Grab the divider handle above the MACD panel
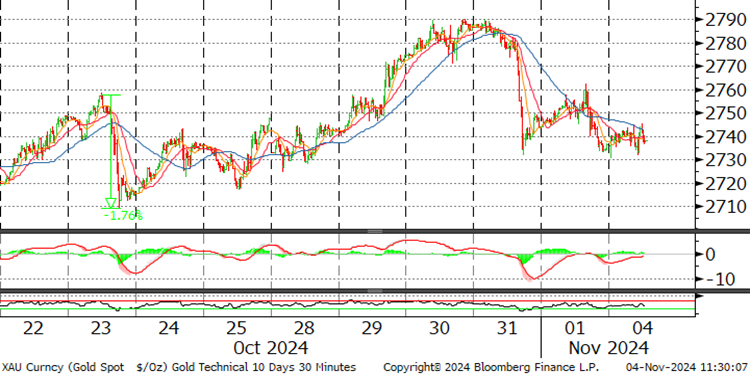The width and height of the screenshot is (750, 375). point(375,232)
